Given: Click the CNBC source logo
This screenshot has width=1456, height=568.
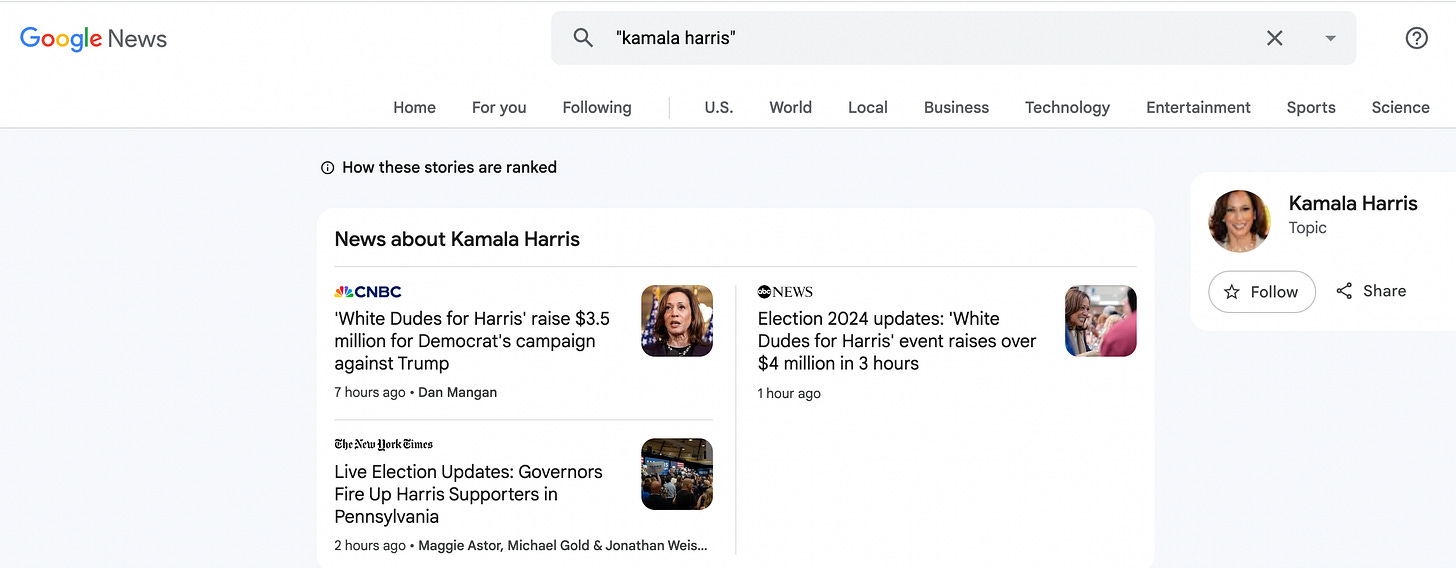Looking at the screenshot, I should point(368,292).
